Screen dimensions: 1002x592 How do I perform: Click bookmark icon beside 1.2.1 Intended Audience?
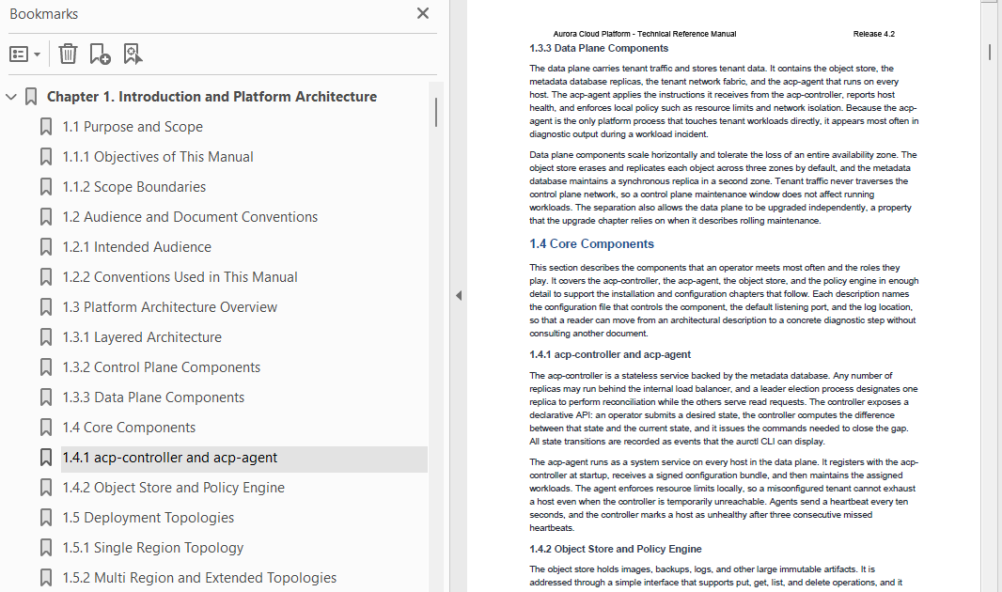46,247
